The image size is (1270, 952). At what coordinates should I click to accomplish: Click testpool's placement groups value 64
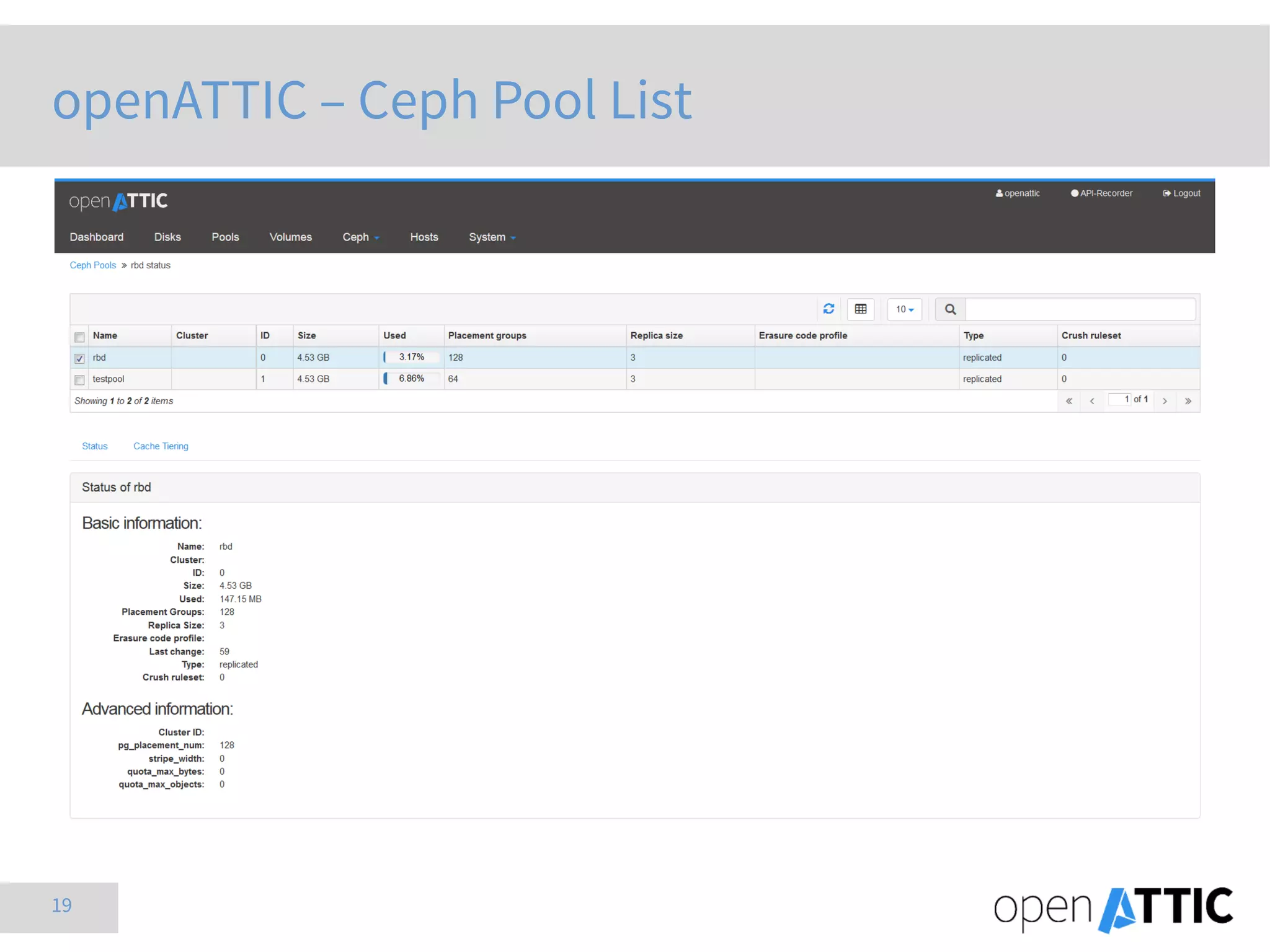(x=453, y=379)
